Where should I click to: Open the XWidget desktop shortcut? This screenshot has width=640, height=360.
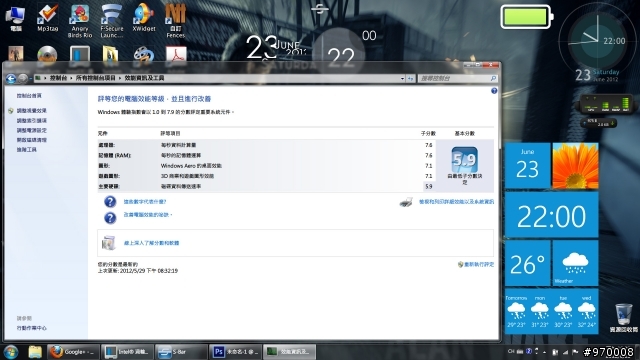(x=144, y=18)
